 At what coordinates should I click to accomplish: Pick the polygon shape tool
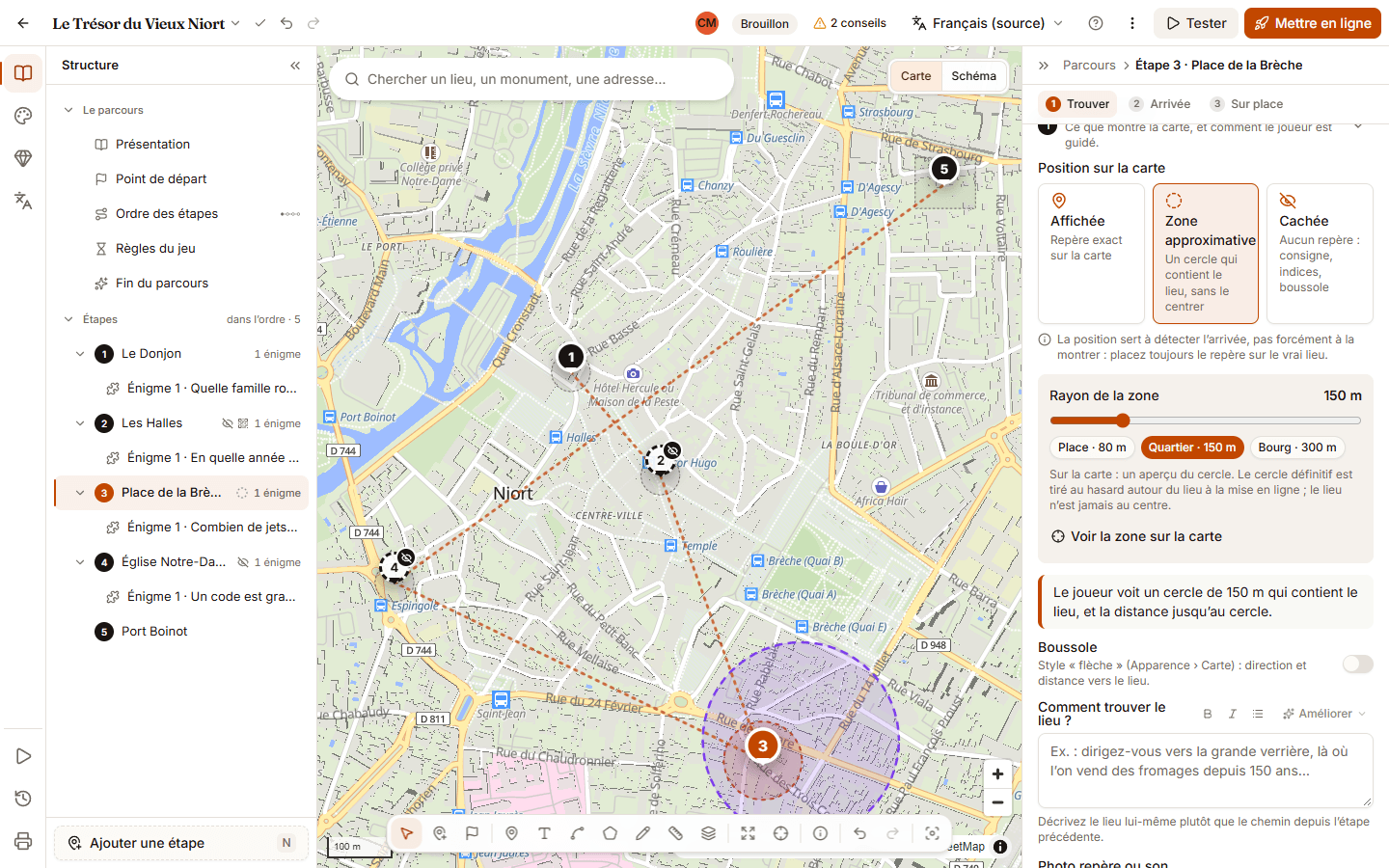click(x=610, y=833)
